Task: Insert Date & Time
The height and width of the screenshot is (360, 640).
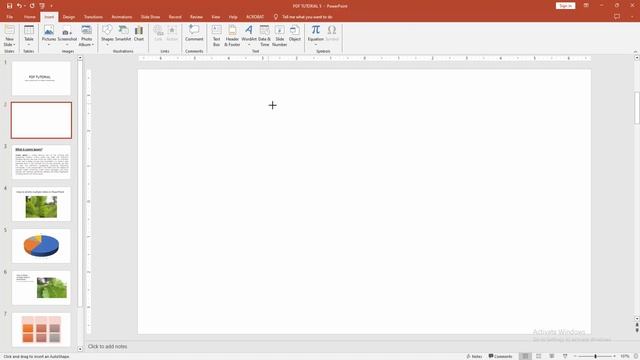Action: (x=264, y=35)
